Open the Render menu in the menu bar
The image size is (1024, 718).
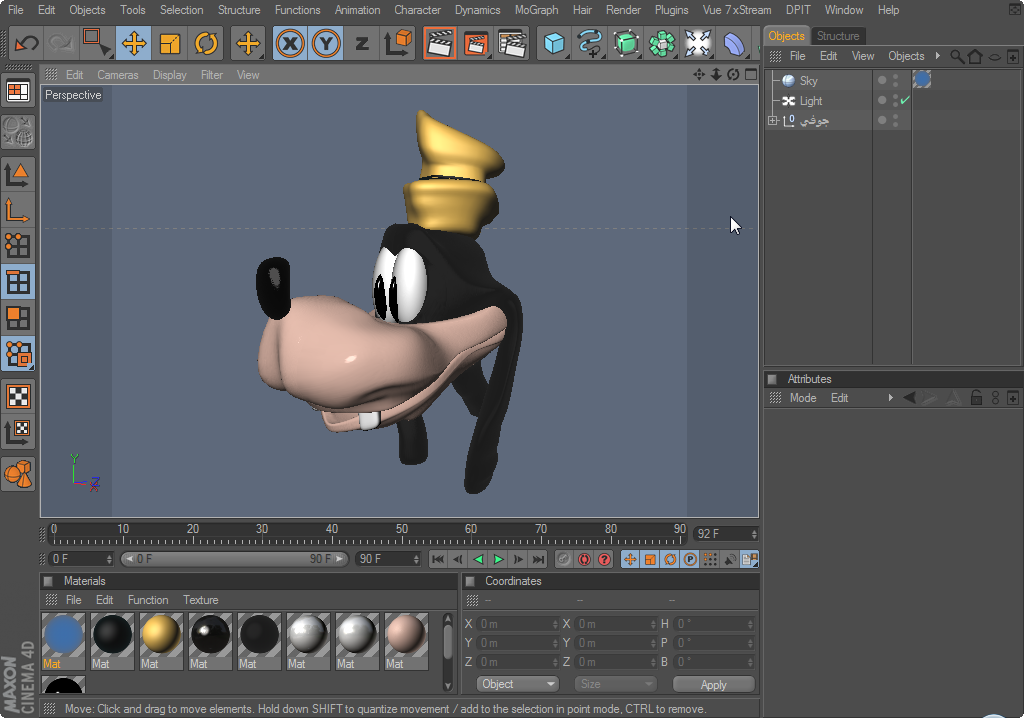[x=623, y=10]
